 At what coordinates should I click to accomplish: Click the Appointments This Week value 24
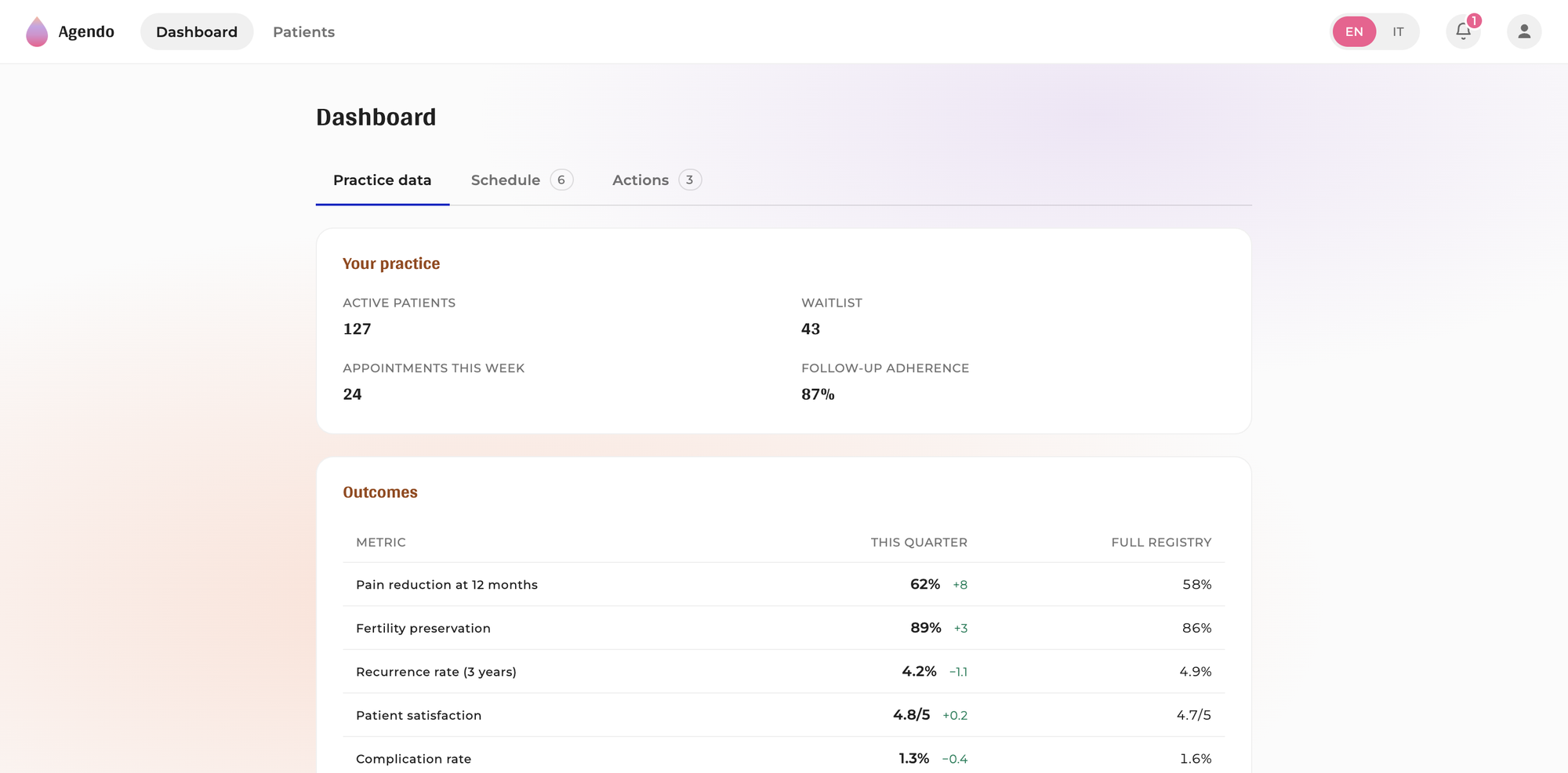tap(352, 394)
